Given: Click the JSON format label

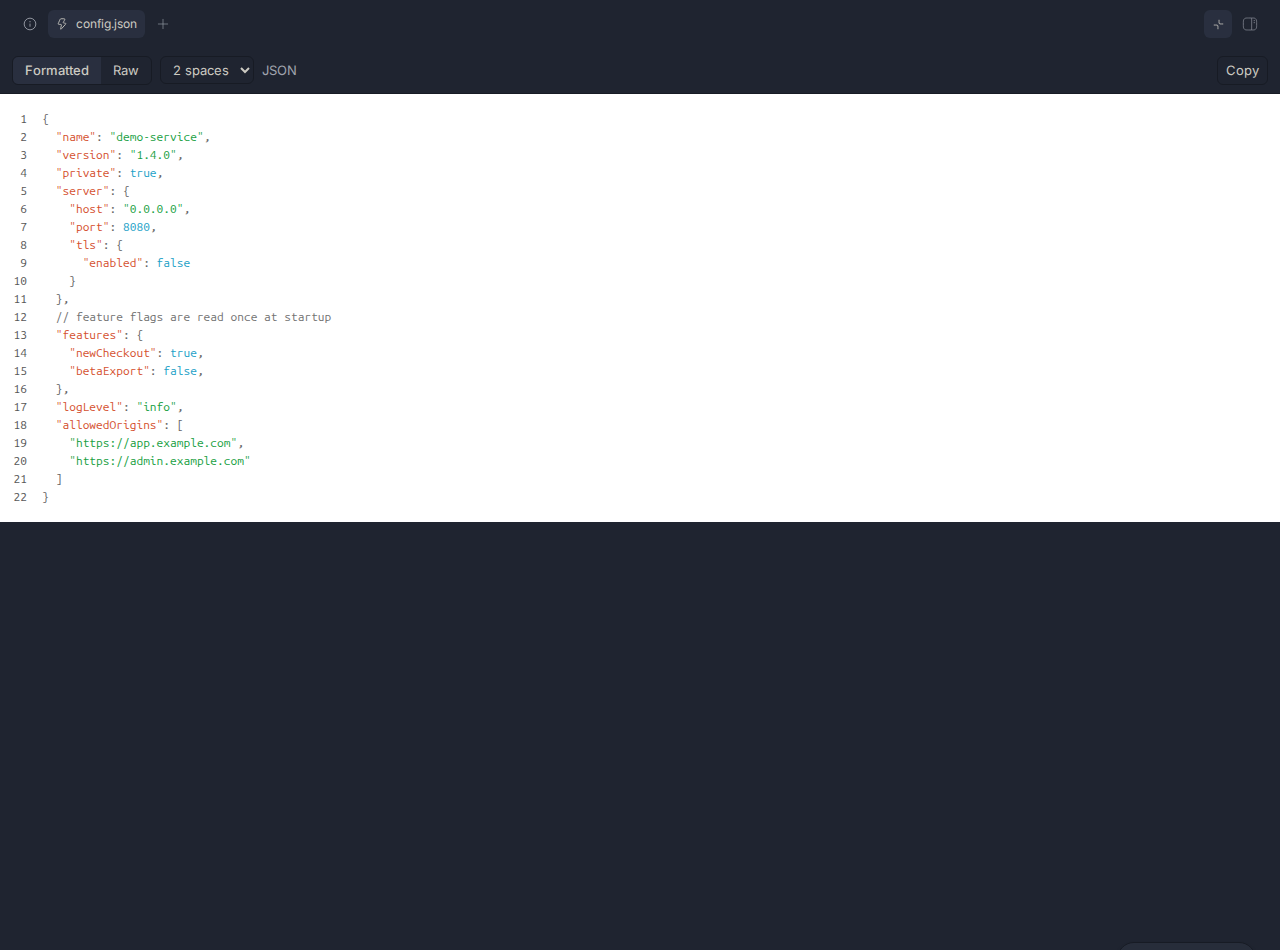Looking at the screenshot, I should pyautogui.click(x=279, y=70).
